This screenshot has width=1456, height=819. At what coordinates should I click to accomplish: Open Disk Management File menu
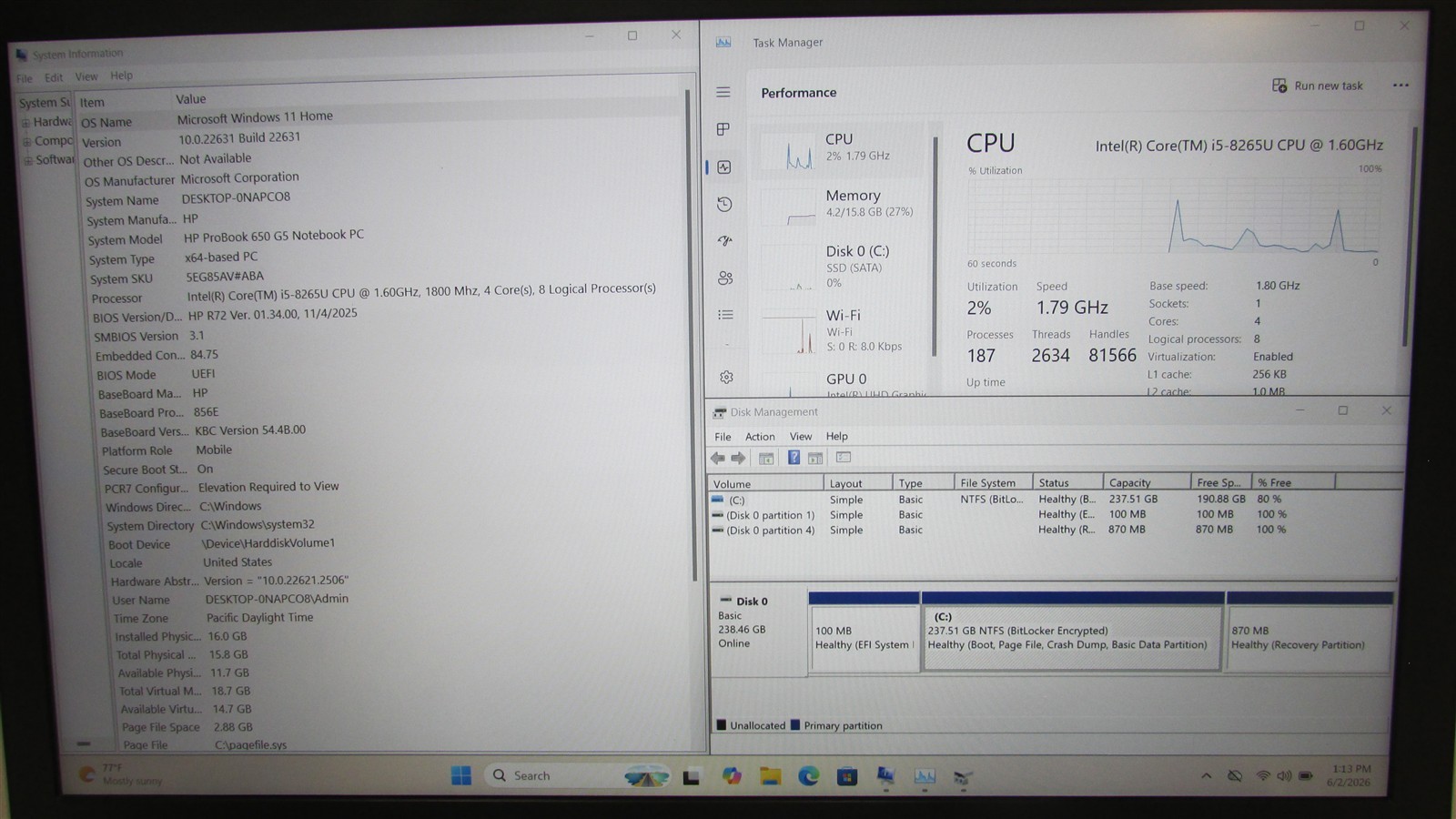pos(723,437)
